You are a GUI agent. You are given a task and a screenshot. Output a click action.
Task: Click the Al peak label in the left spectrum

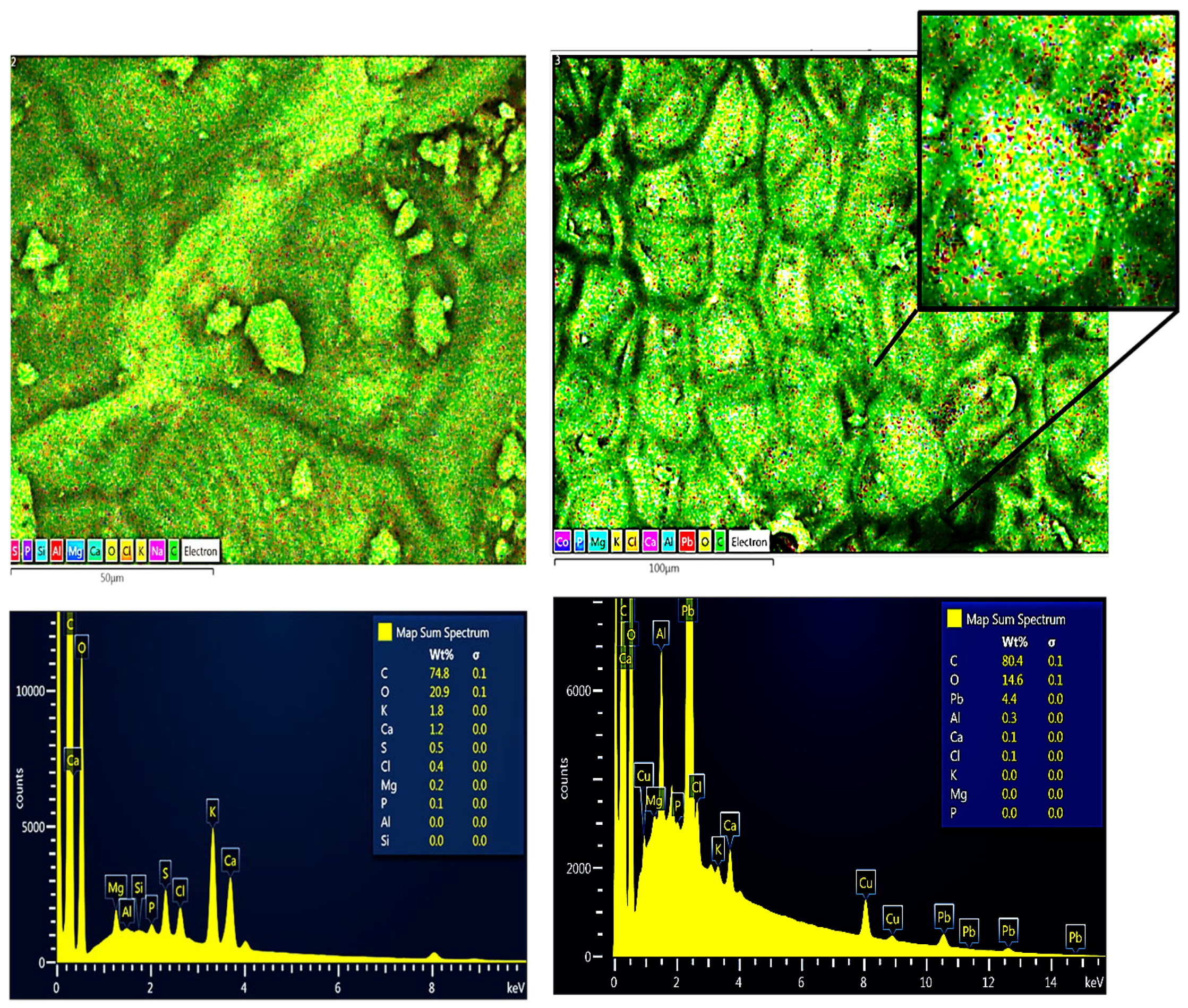click(127, 911)
